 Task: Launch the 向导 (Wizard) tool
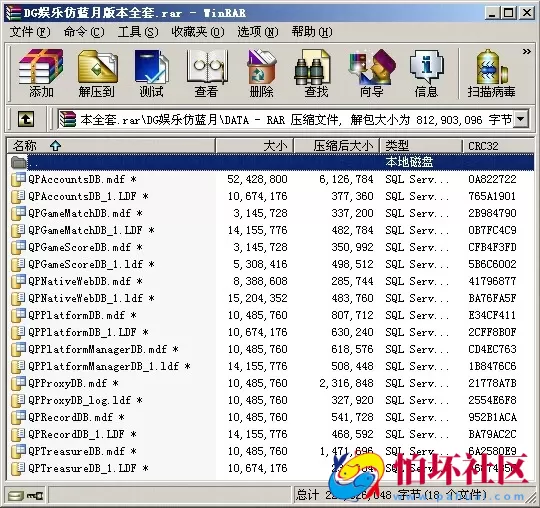tap(372, 73)
